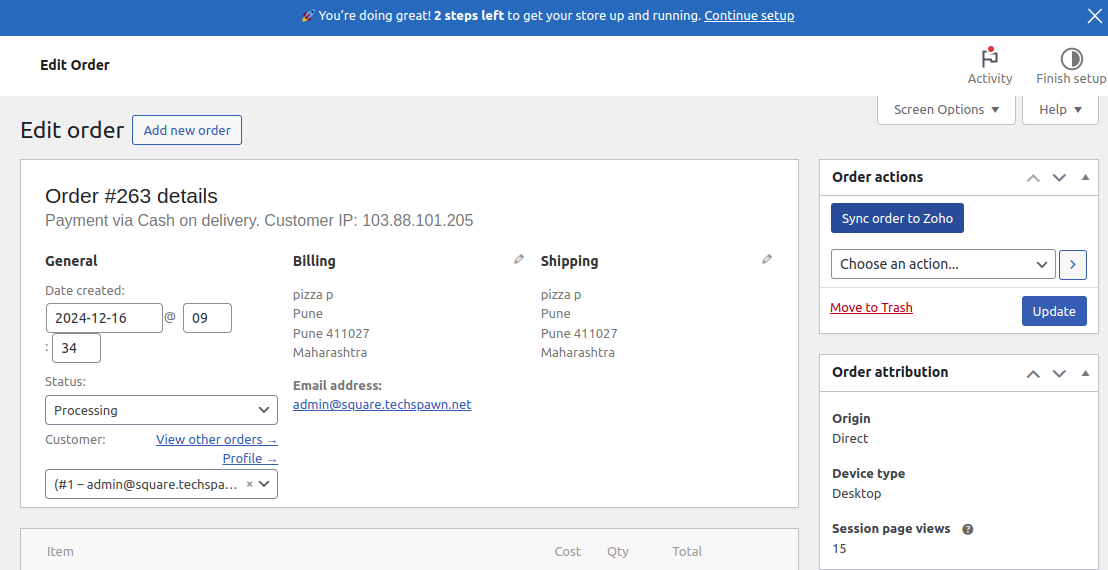Edit billing address with pencil icon
Viewport: 1108px width, 570px height.
pyautogui.click(x=518, y=260)
